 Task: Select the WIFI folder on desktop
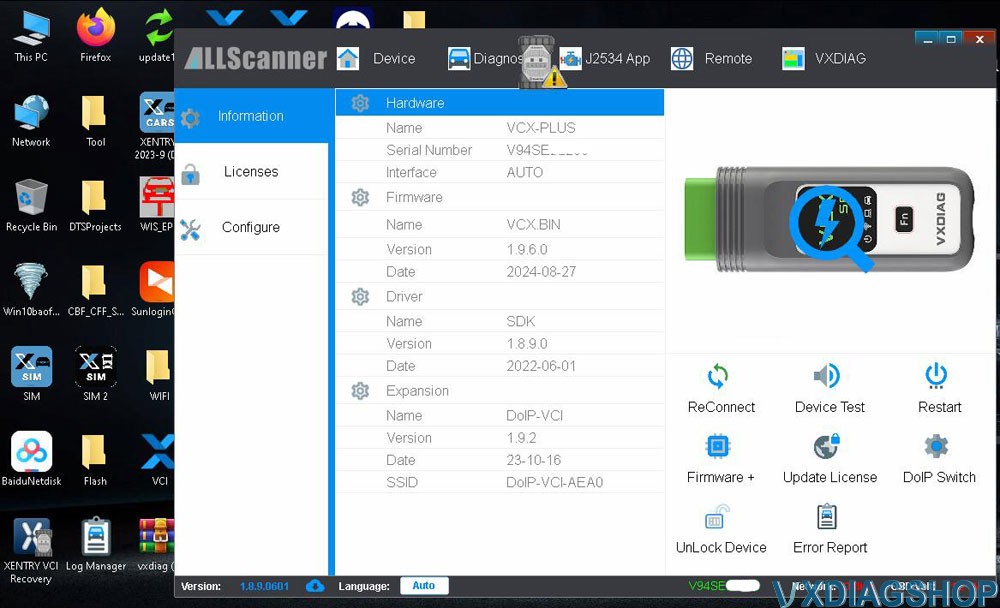159,374
